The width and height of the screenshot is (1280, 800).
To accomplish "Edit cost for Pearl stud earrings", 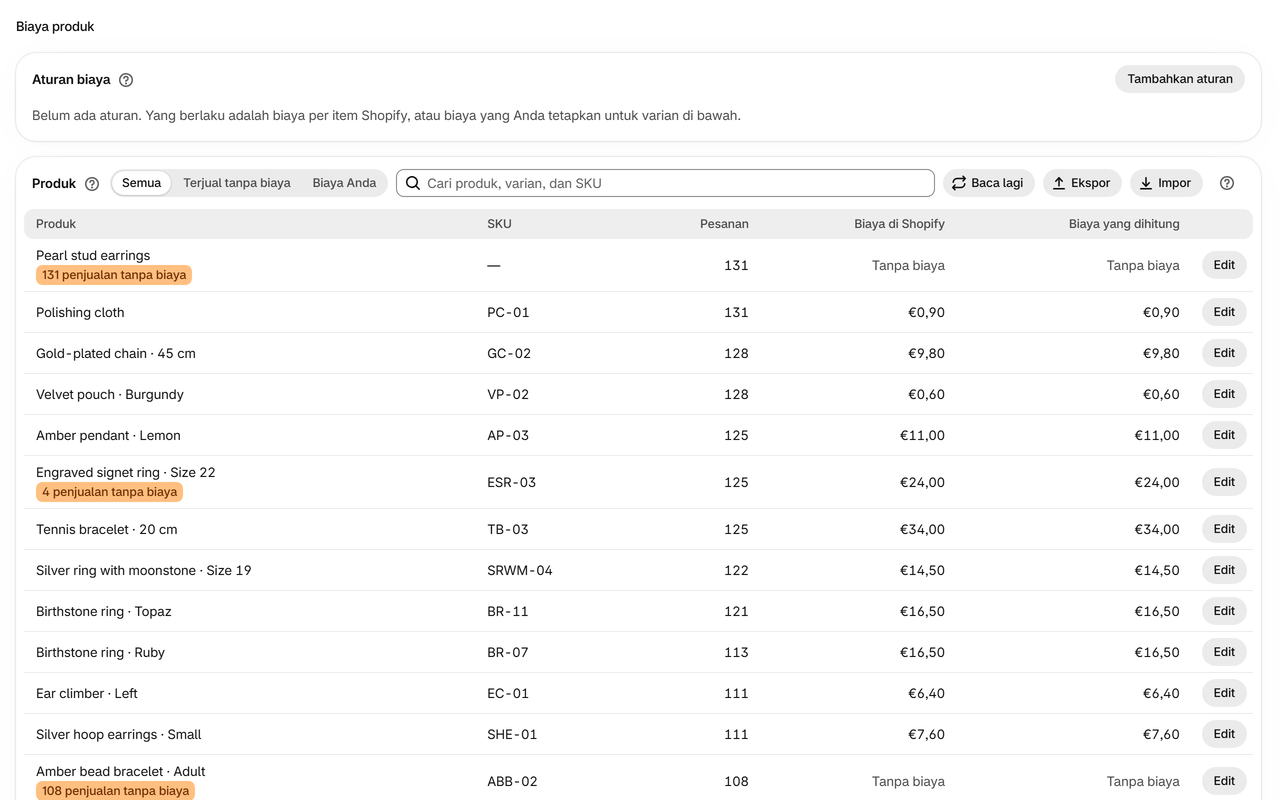I will (x=1224, y=265).
